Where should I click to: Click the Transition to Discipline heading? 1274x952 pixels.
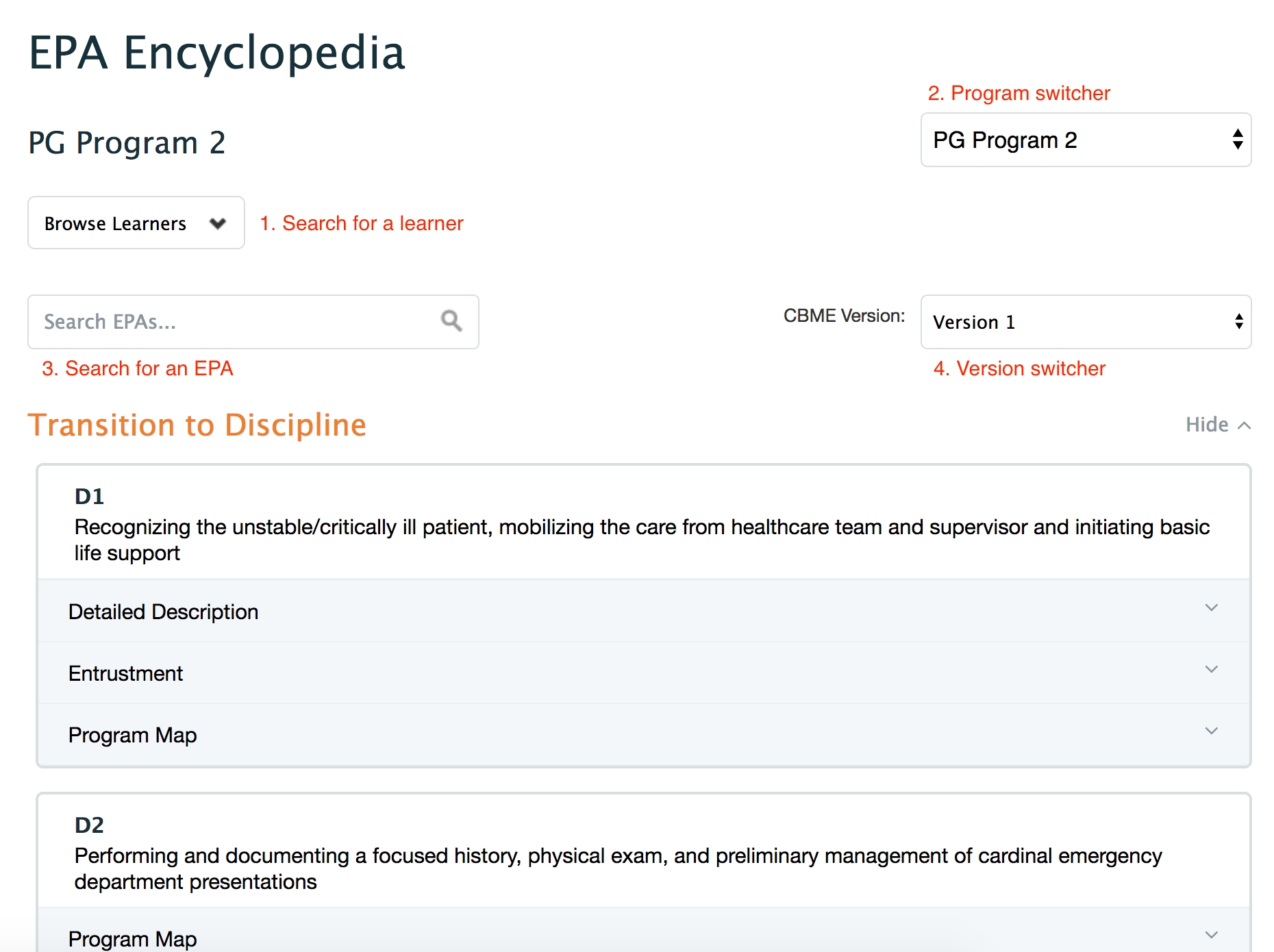[197, 425]
